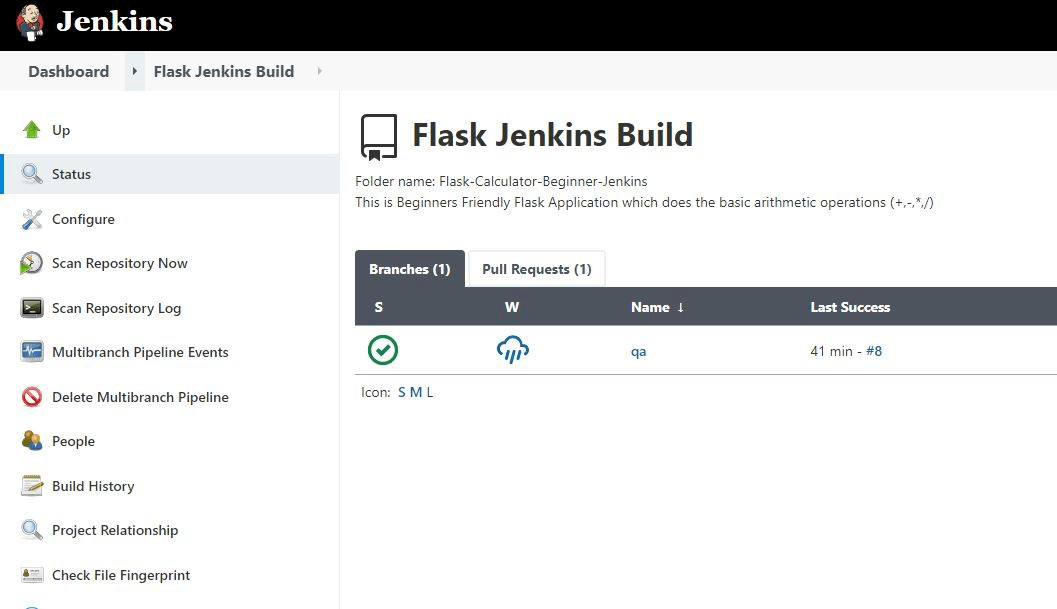Screen dimensions: 1057x609
Task: Open Scan Repository Log via its terminal icon
Action: pos(30,308)
